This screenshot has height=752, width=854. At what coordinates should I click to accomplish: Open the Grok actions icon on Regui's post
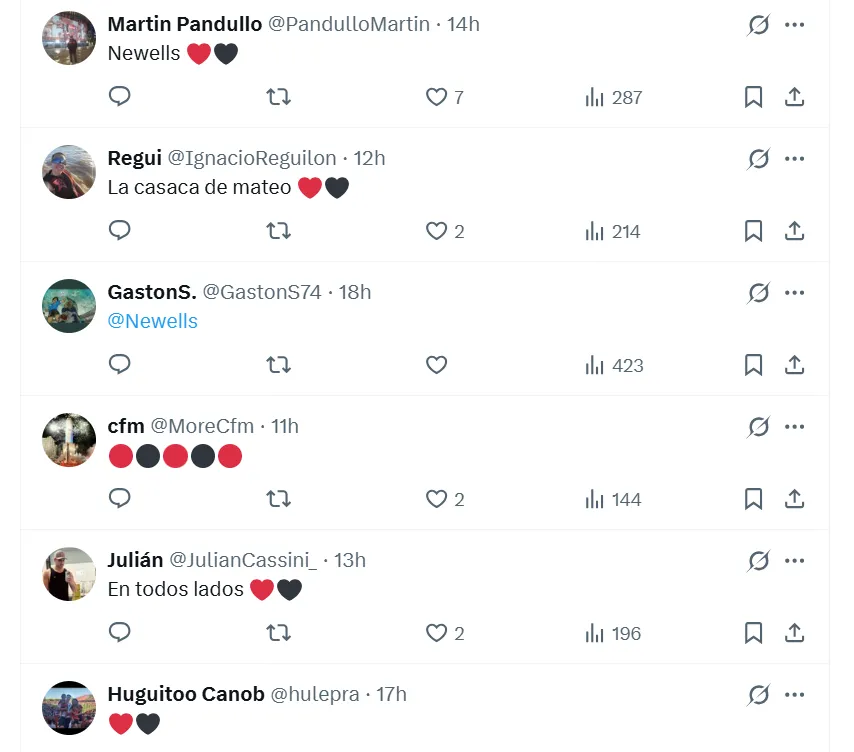758,158
